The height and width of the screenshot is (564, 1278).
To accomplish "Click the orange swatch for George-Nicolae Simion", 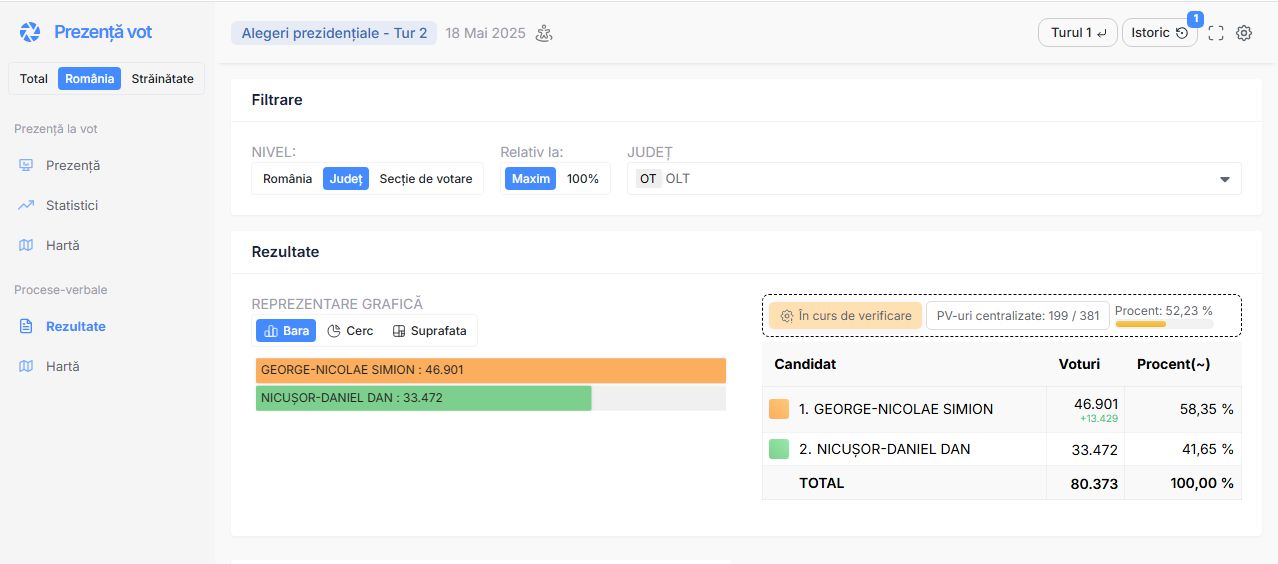I will pyautogui.click(x=779, y=409).
